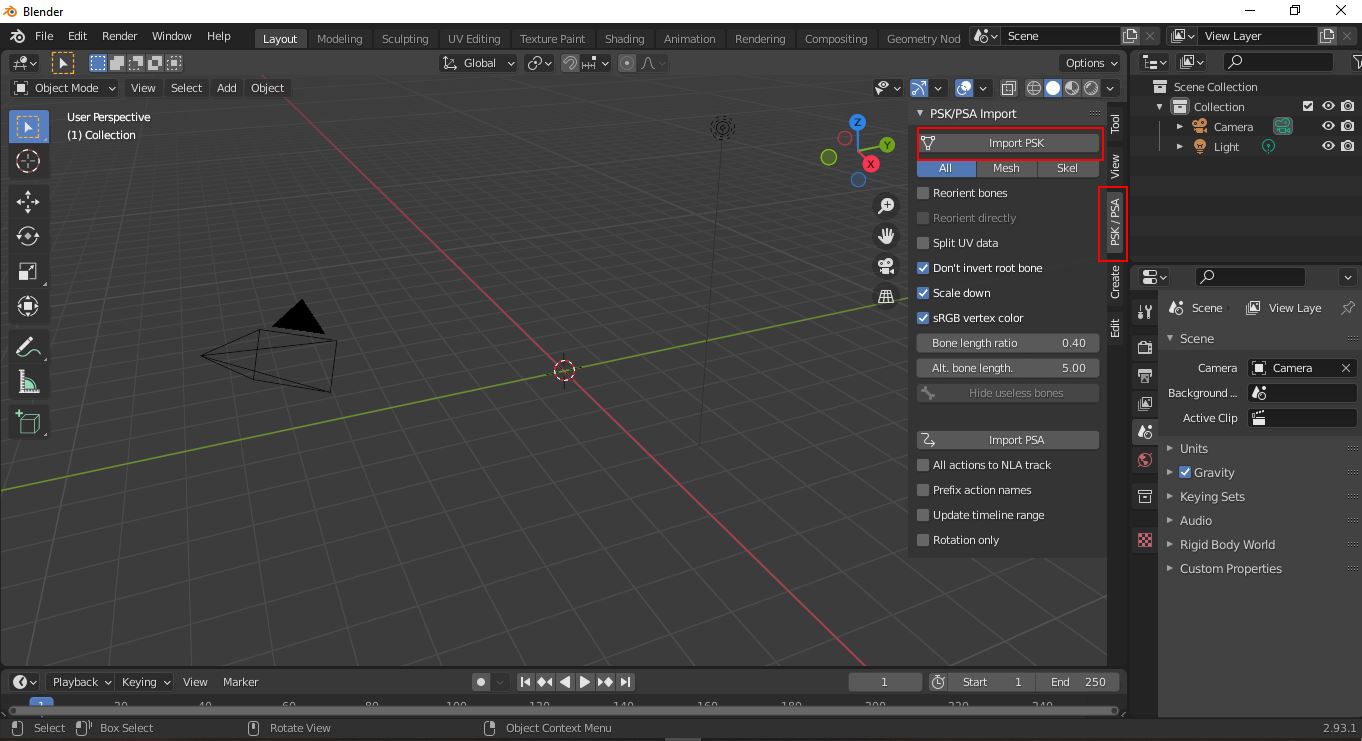Screen dimensions: 1362x741
Task: Select the Cursor tool in the toolbar
Action: point(28,161)
